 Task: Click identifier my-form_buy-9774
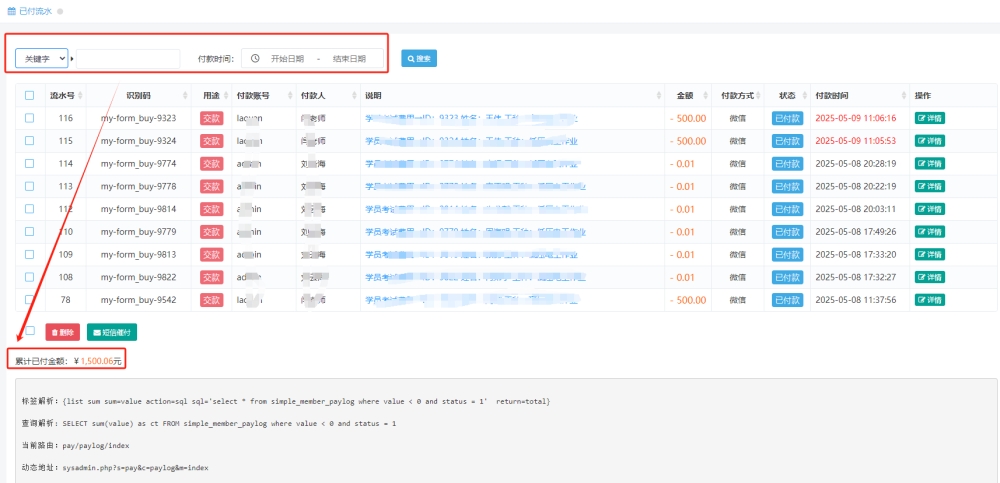click(138, 163)
